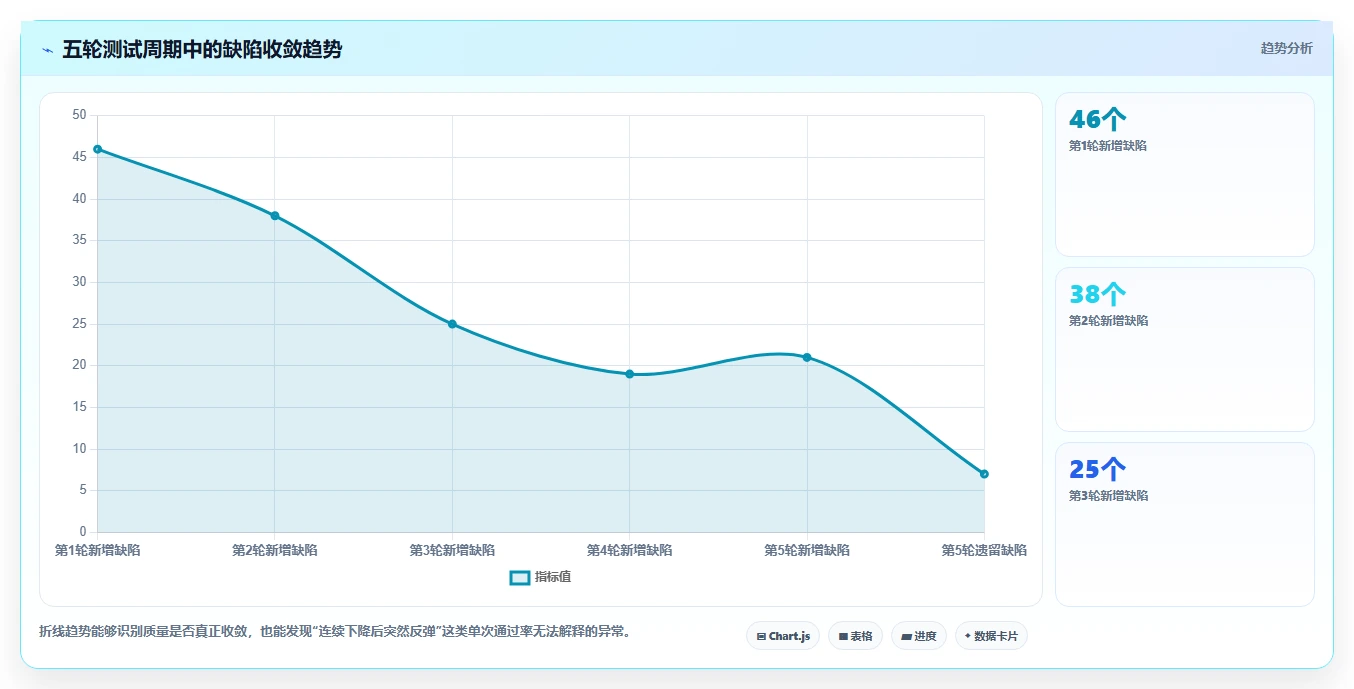Click the data point for 第2轮新增缺陷

[275, 216]
